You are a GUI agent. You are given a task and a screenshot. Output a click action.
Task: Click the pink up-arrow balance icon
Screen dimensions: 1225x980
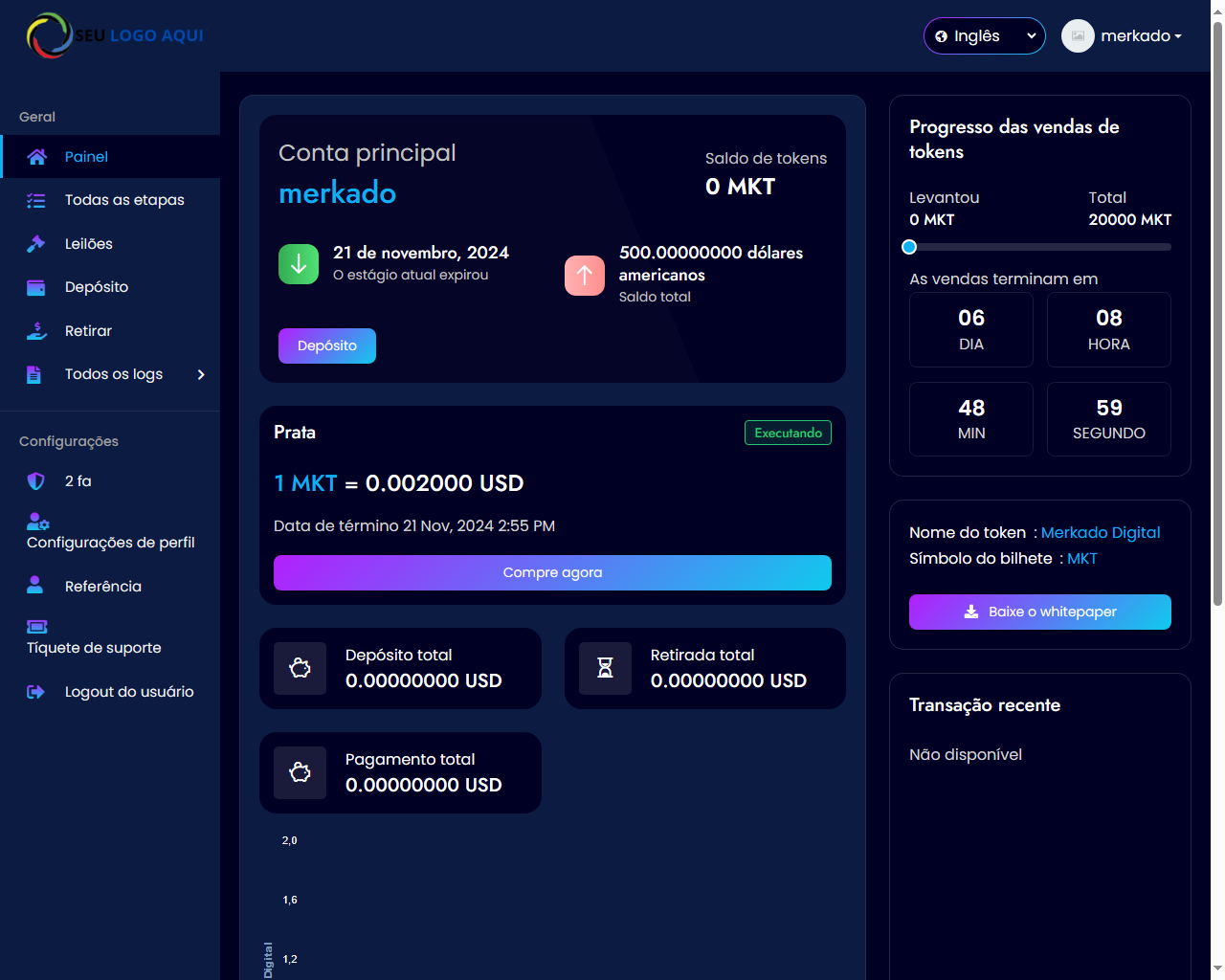tap(585, 276)
